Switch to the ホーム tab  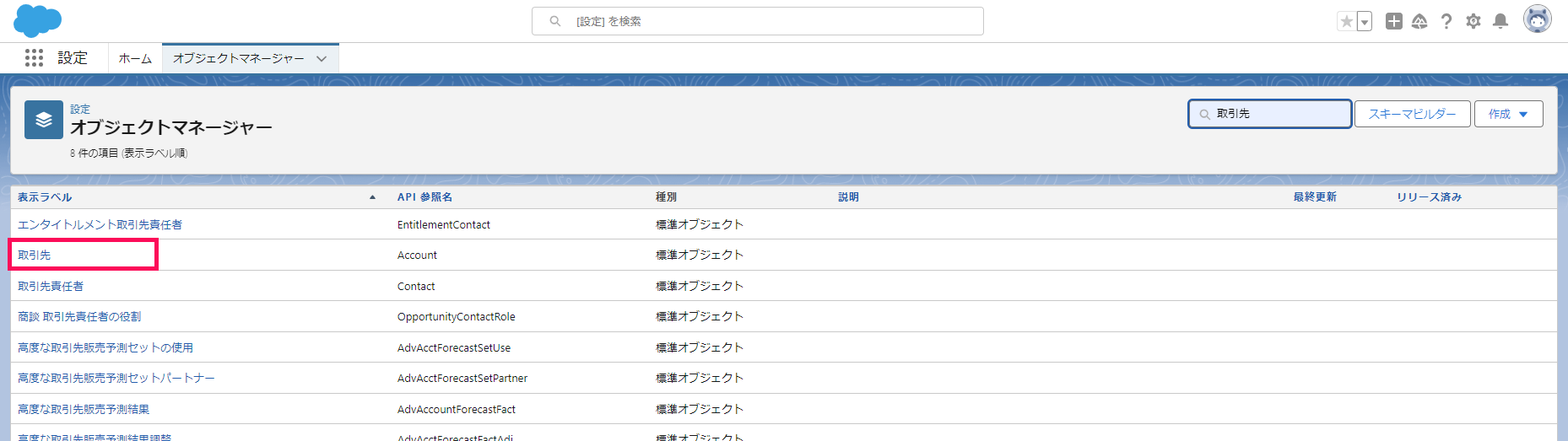[x=135, y=58]
